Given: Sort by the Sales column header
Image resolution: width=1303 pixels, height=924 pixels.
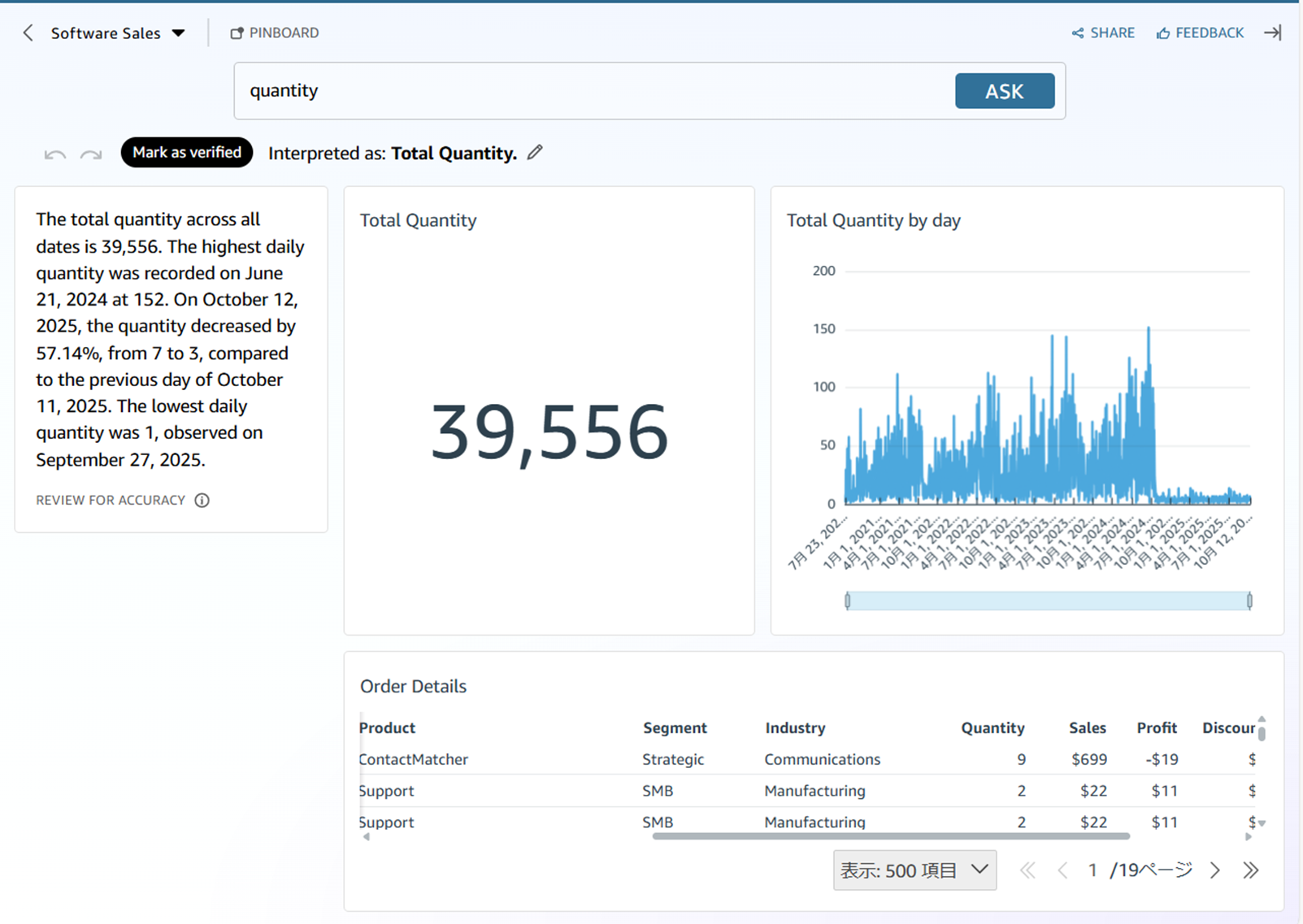Looking at the screenshot, I should tap(1088, 728).
